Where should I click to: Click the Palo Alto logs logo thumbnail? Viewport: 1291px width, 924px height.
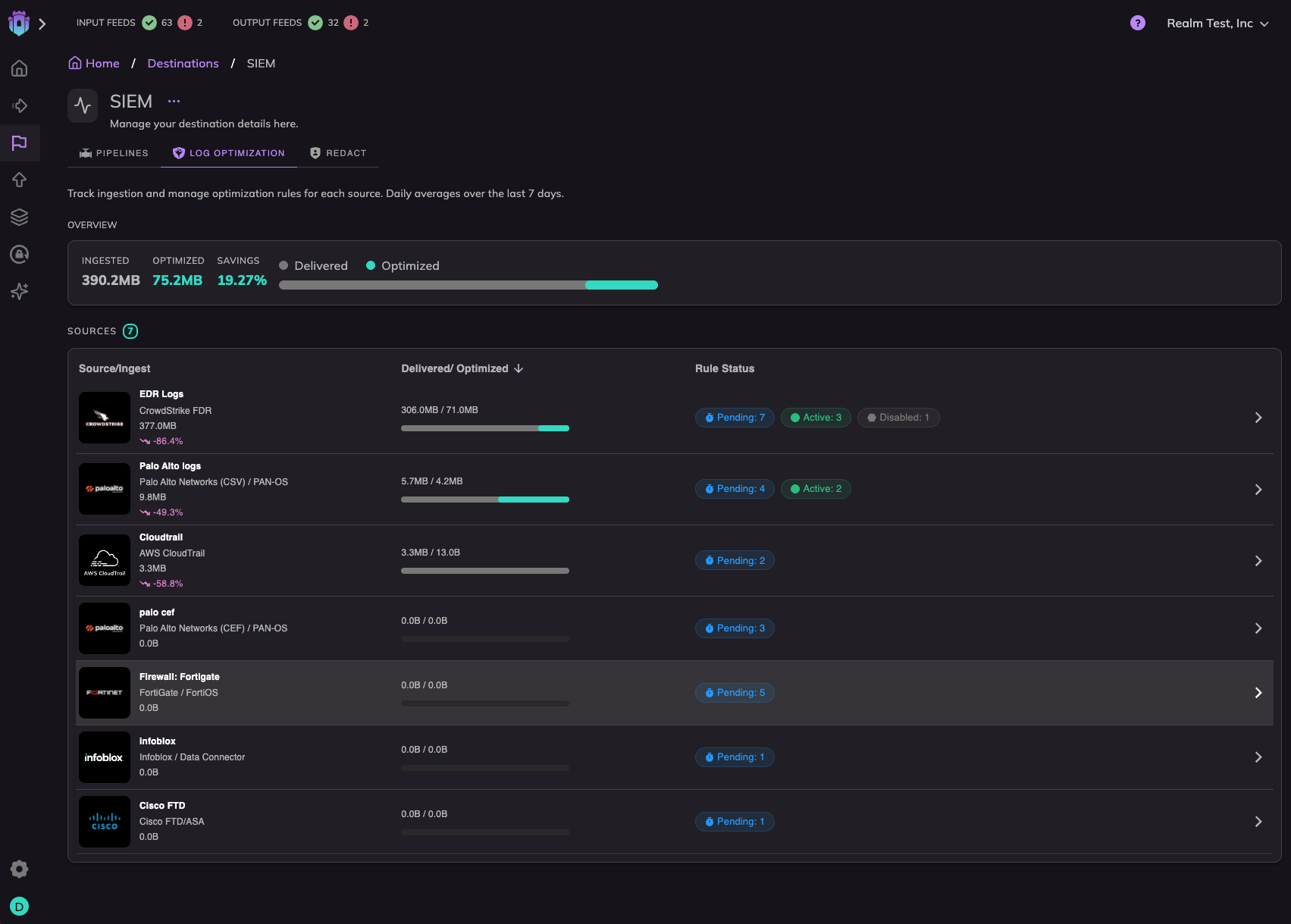coord(105,489)
